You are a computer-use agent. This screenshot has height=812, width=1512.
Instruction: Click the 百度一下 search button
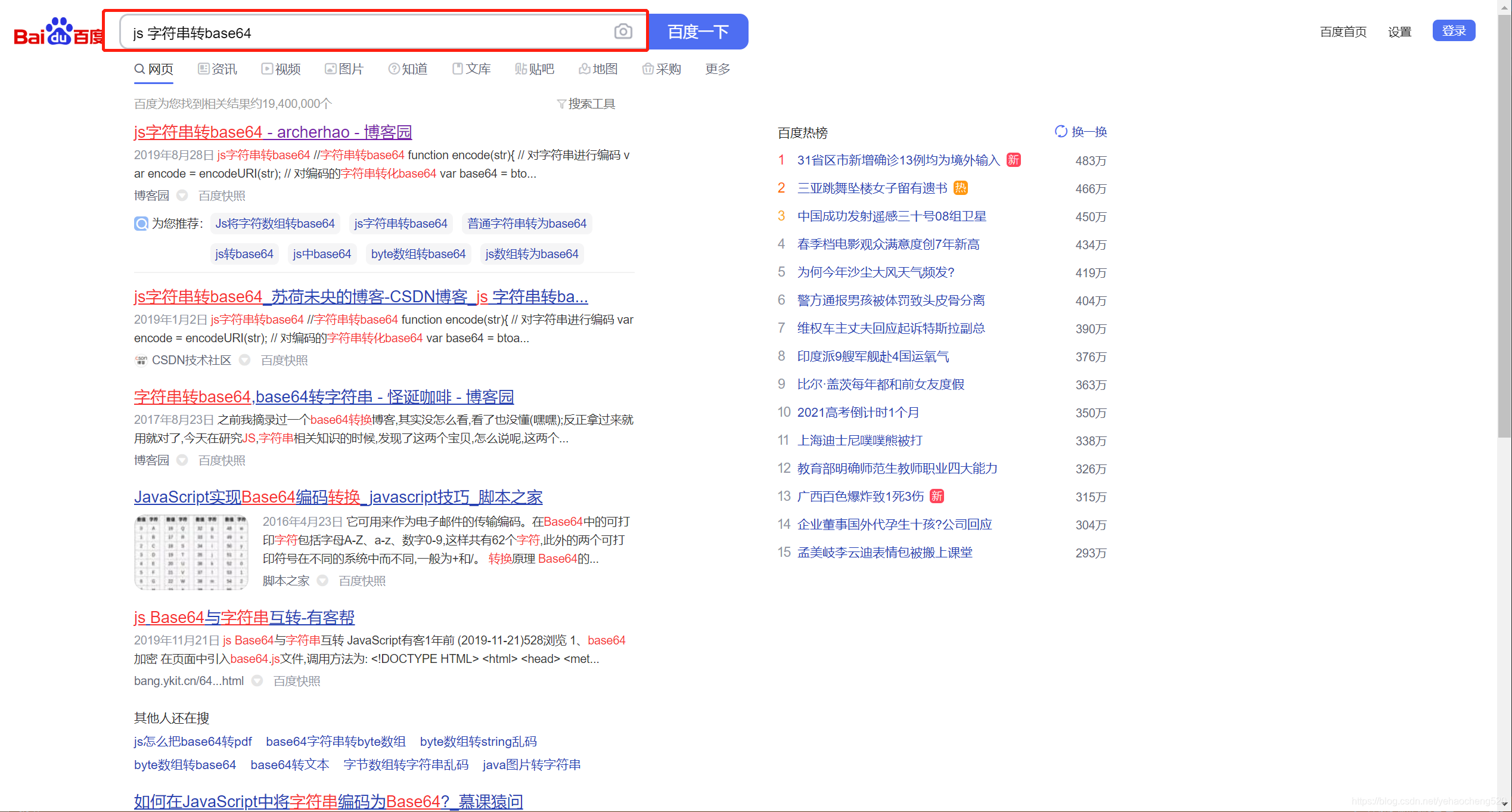698,32
